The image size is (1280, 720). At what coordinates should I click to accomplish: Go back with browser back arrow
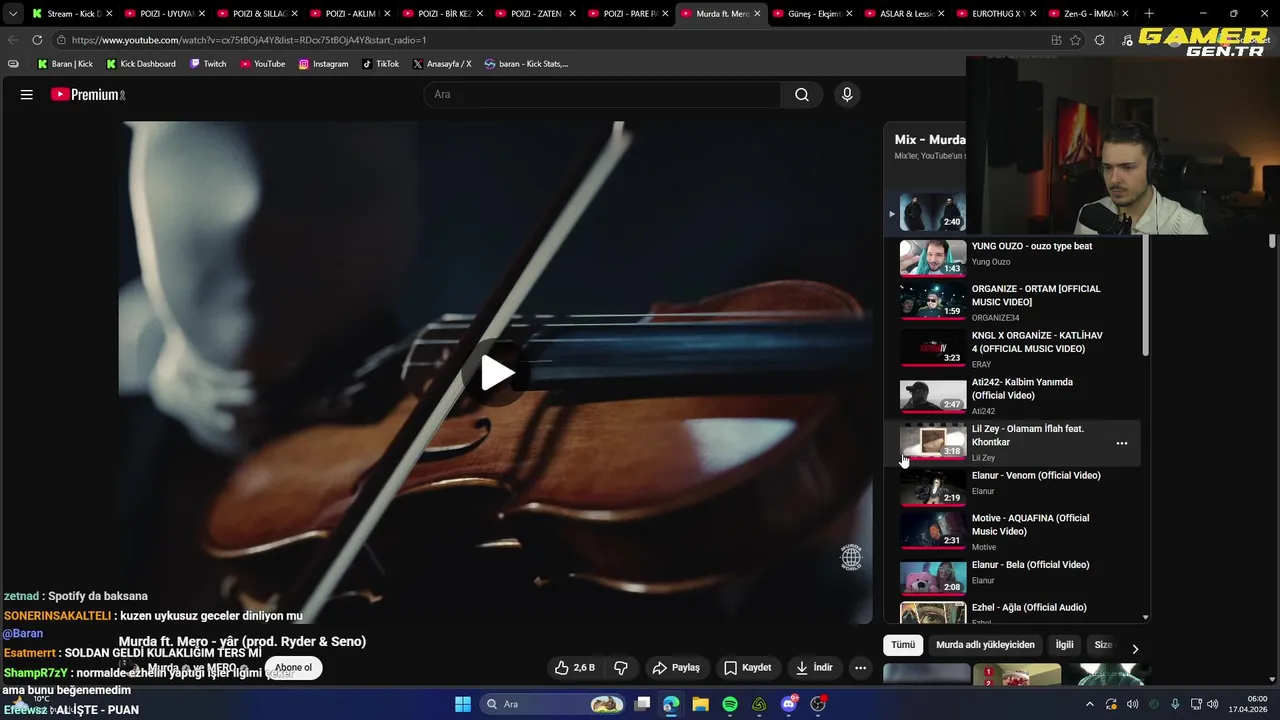pos(13,40)
